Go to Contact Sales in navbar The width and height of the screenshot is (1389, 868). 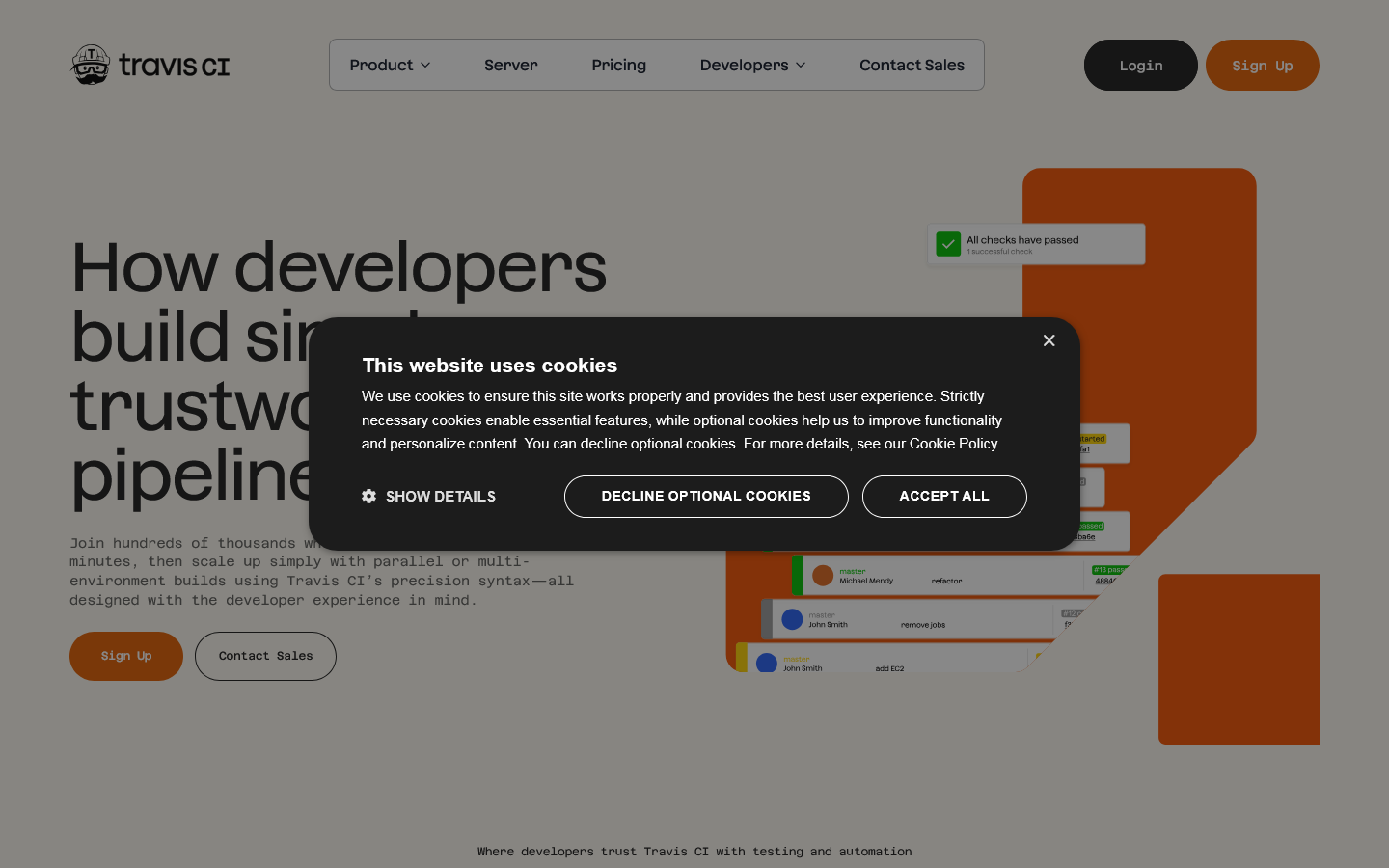click(x=912, y=65)
